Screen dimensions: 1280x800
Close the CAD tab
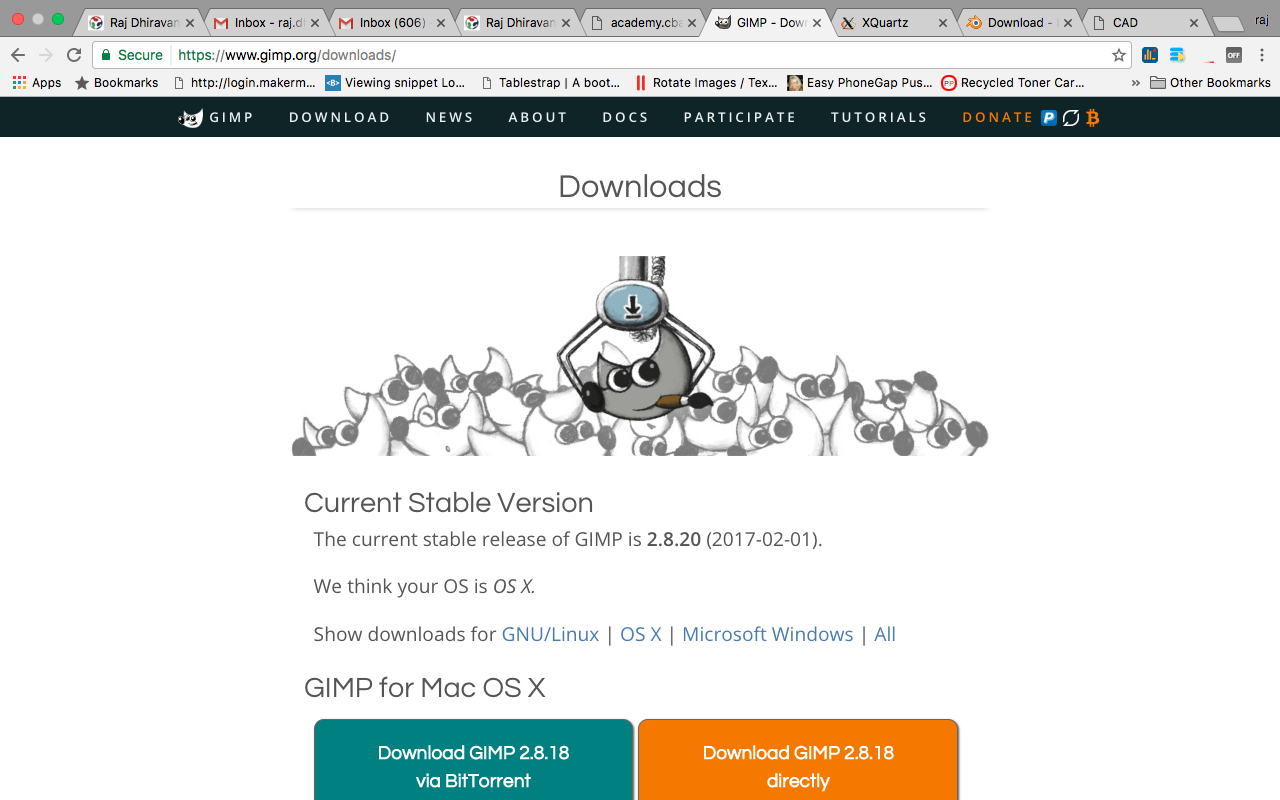(1193, 23)
